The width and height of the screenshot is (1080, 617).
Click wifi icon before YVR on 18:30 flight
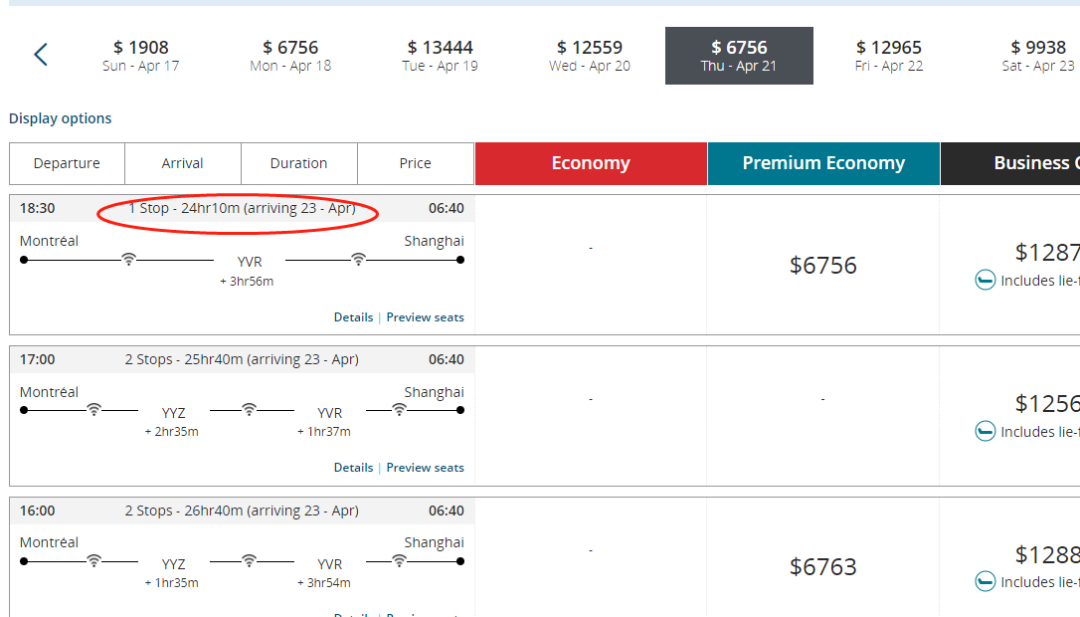click(128, 259)
